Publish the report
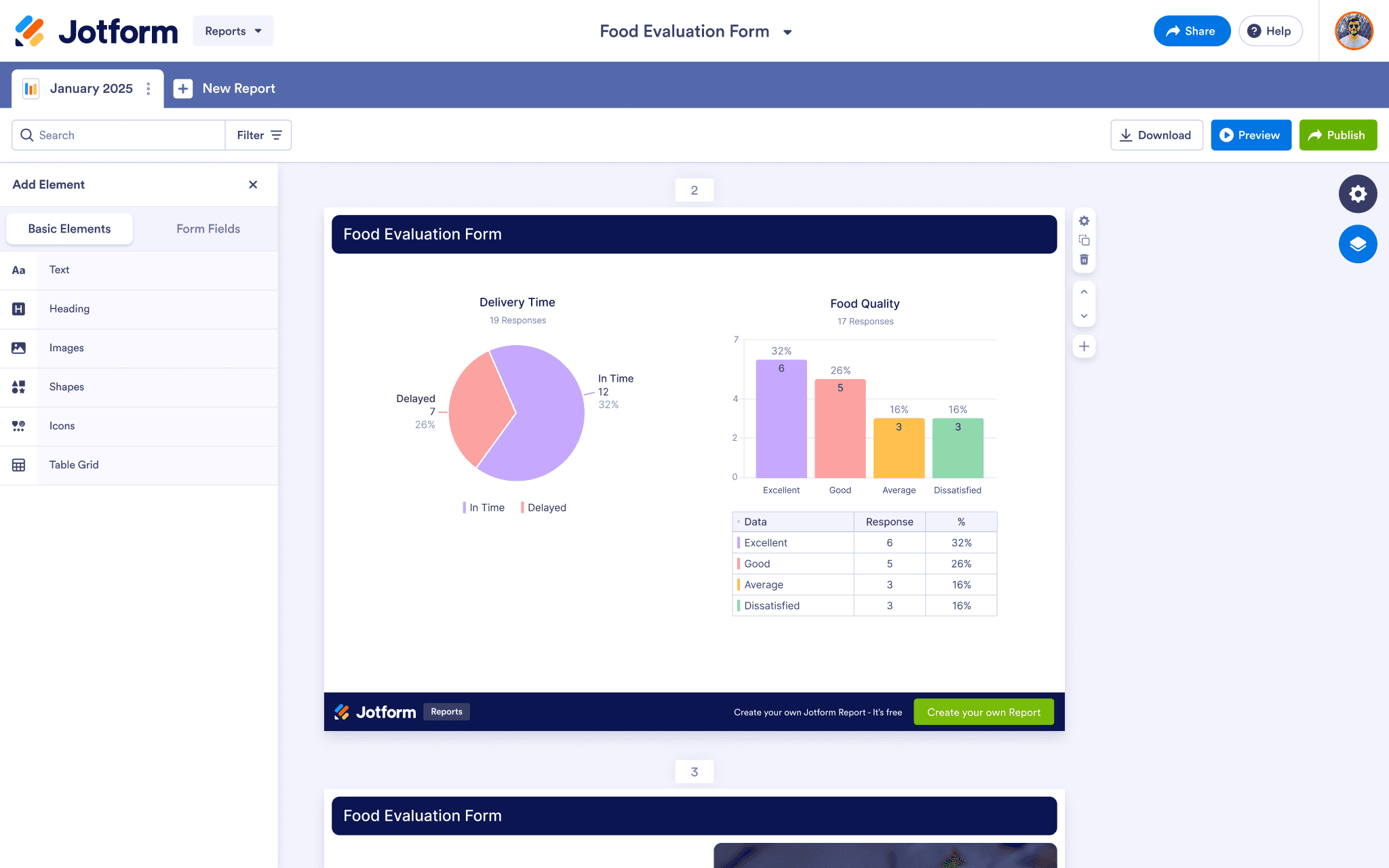 1337,135
